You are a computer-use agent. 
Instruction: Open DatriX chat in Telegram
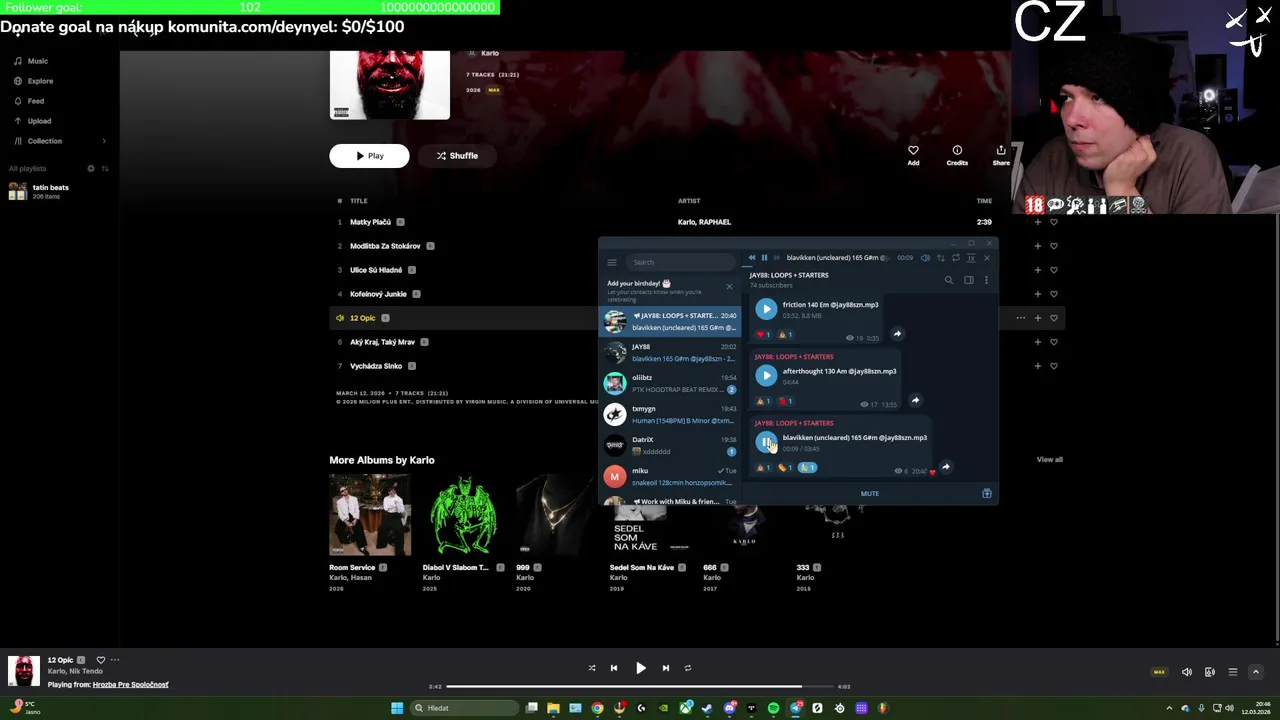click(670, 445)
